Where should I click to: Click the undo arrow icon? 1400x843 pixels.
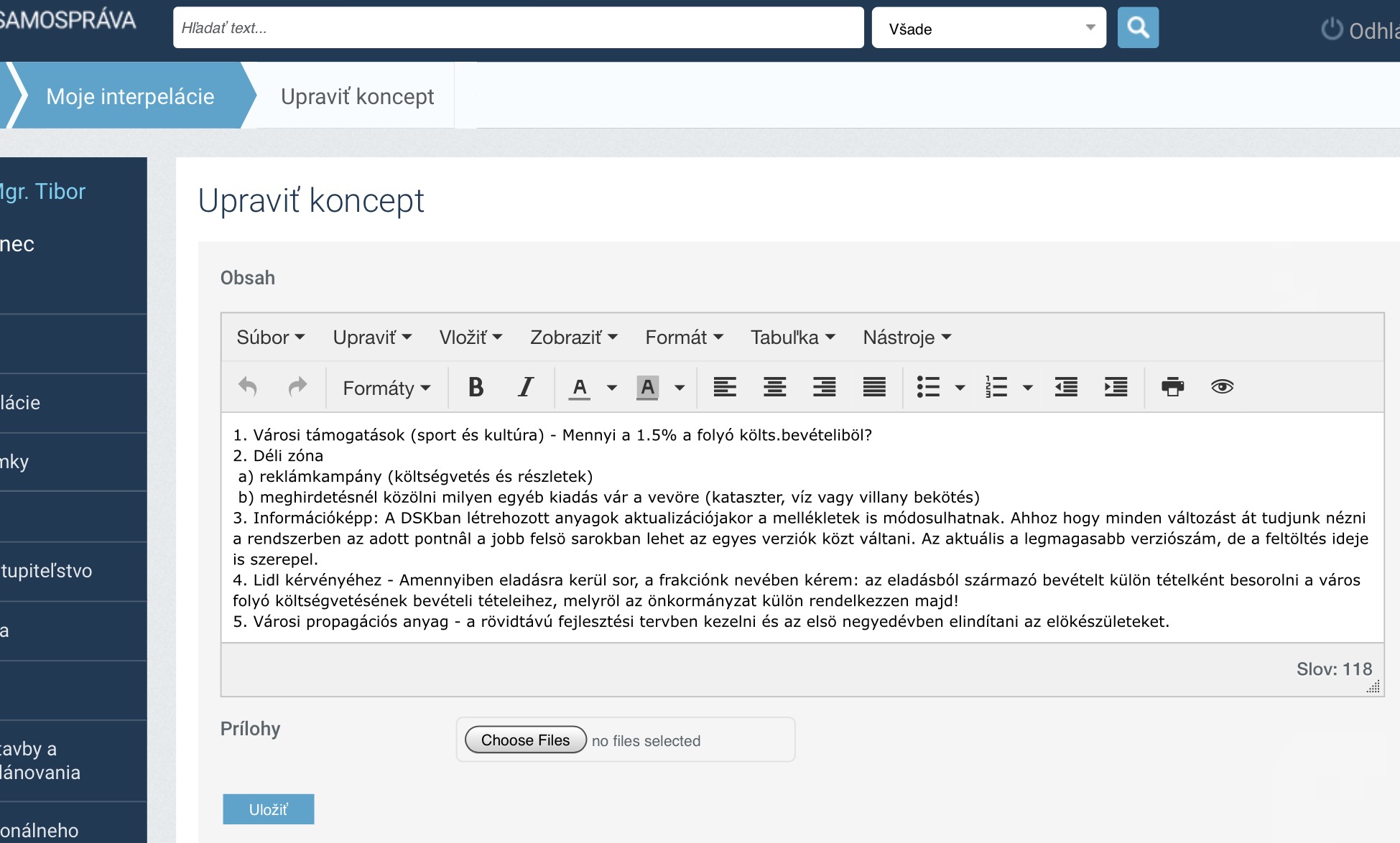[248, 387]
